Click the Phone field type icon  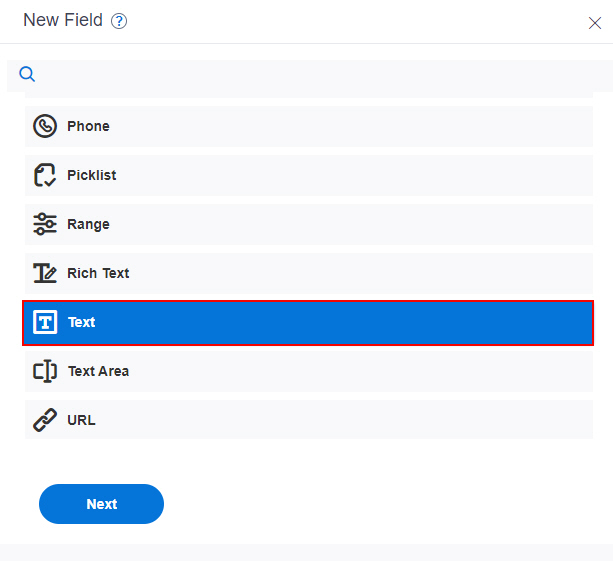coord(45,126)
